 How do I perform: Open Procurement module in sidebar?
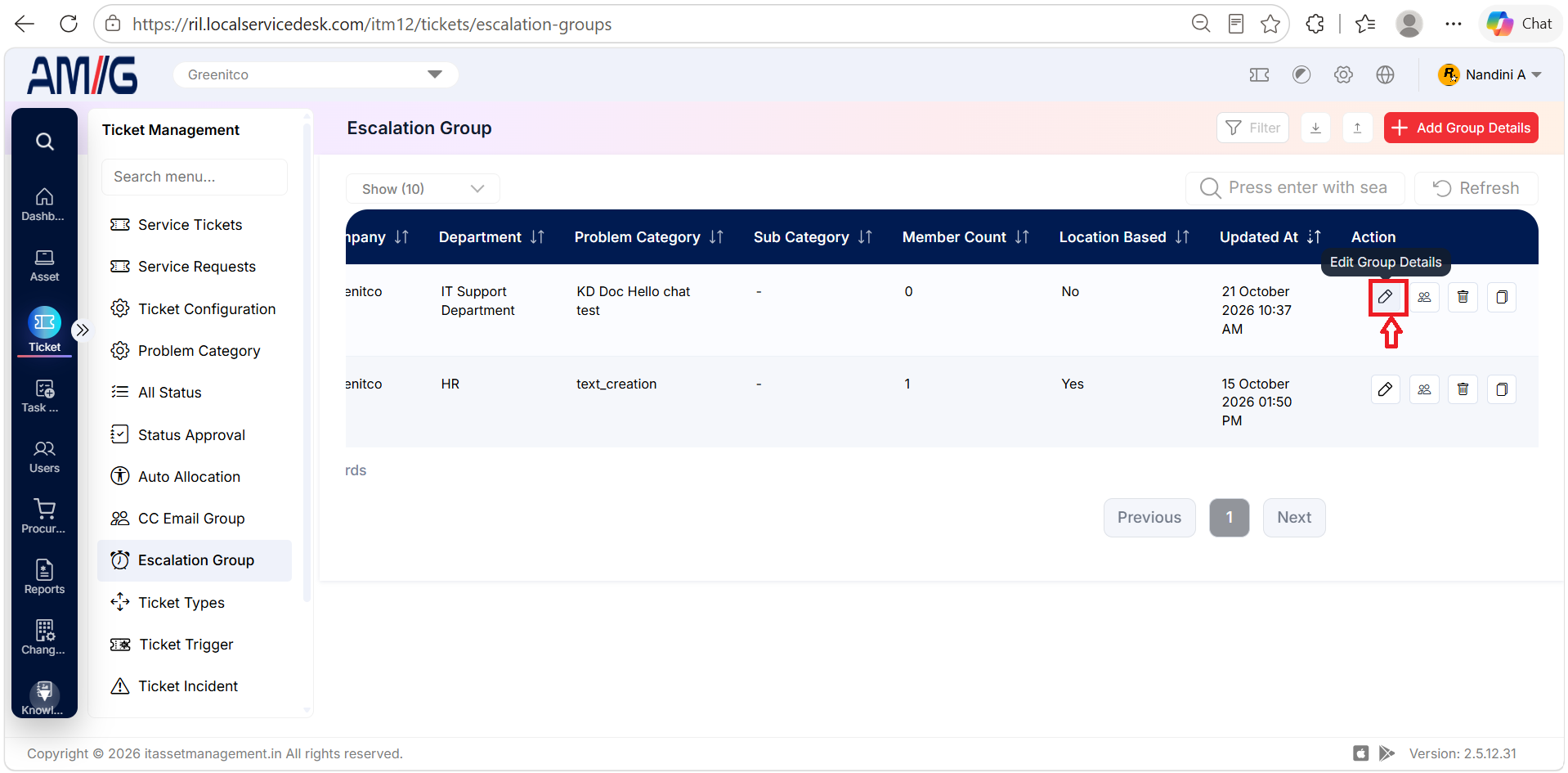tap(44, 518)
